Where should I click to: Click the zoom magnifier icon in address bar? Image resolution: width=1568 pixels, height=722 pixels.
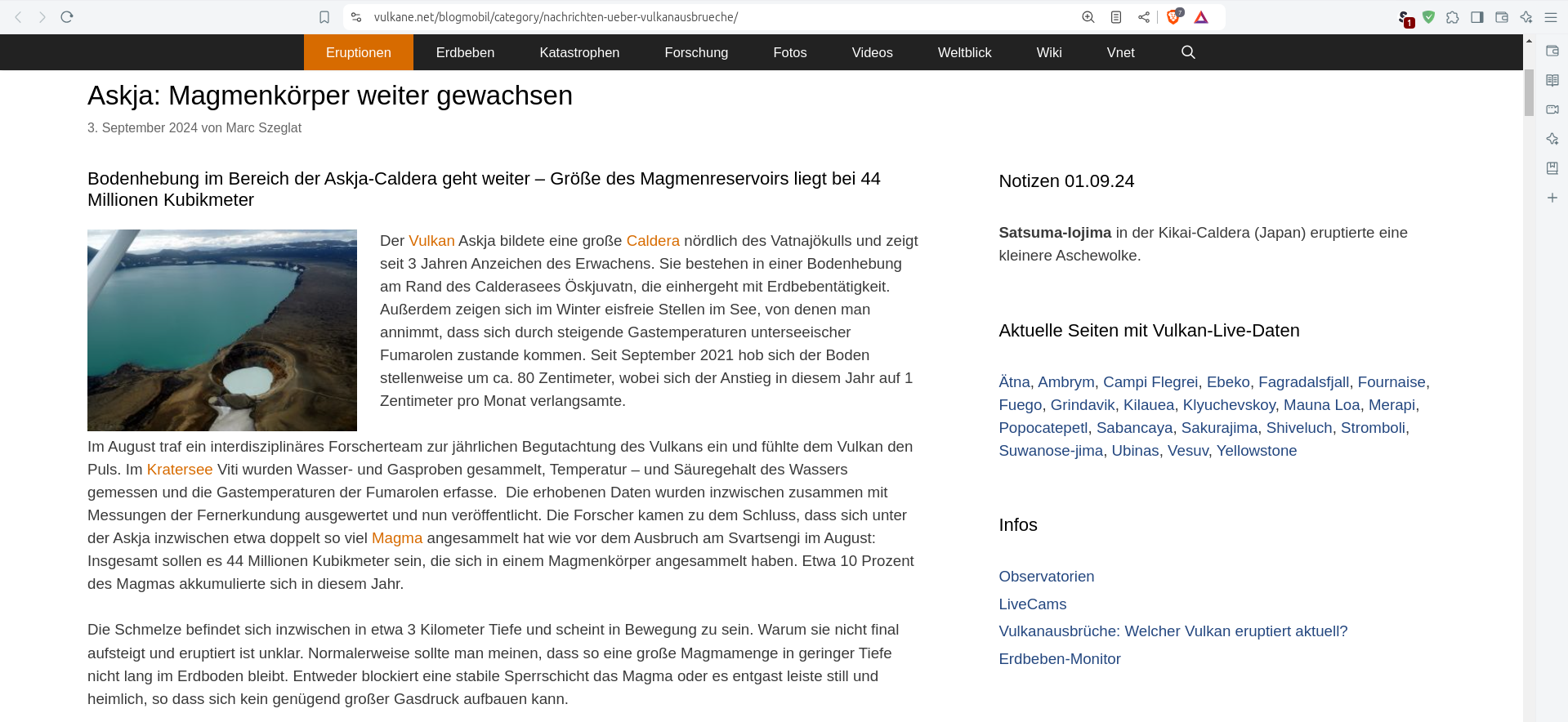(x=1088, y=17)
